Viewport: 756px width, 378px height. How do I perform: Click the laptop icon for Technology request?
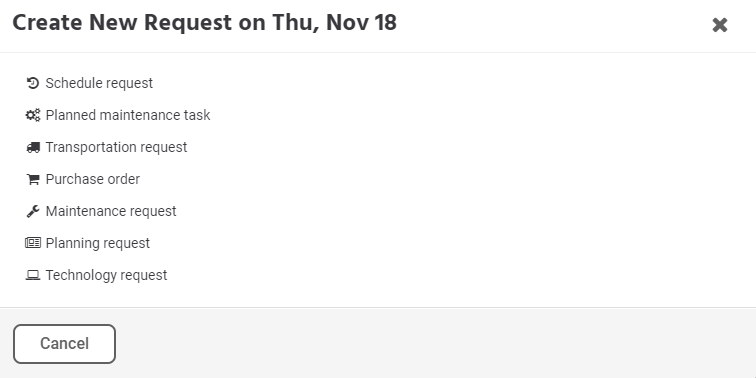pos(33,275)
